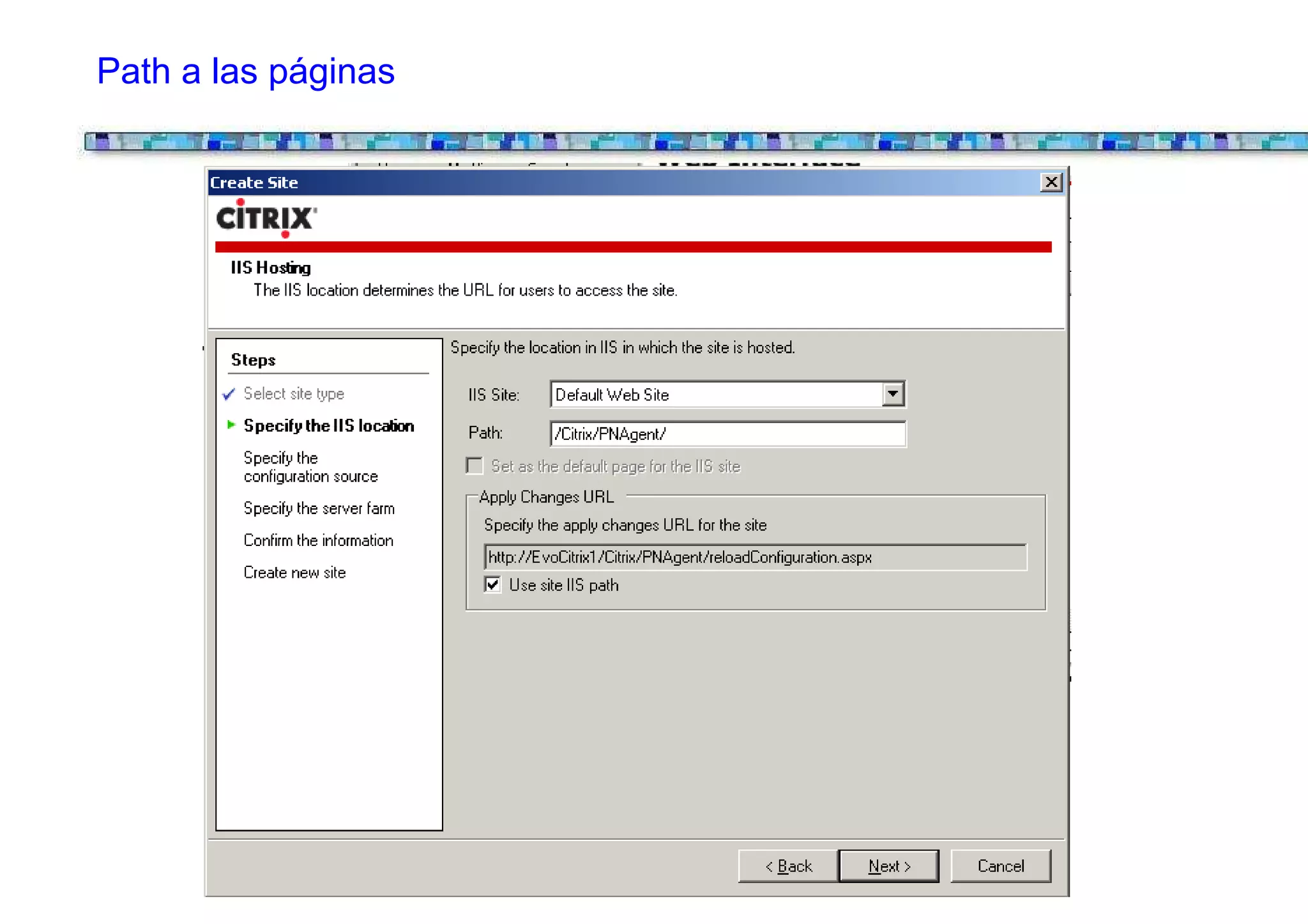1308x924 pixels.
Task: Close the Create Site dialog
Action: point(1051,183)
